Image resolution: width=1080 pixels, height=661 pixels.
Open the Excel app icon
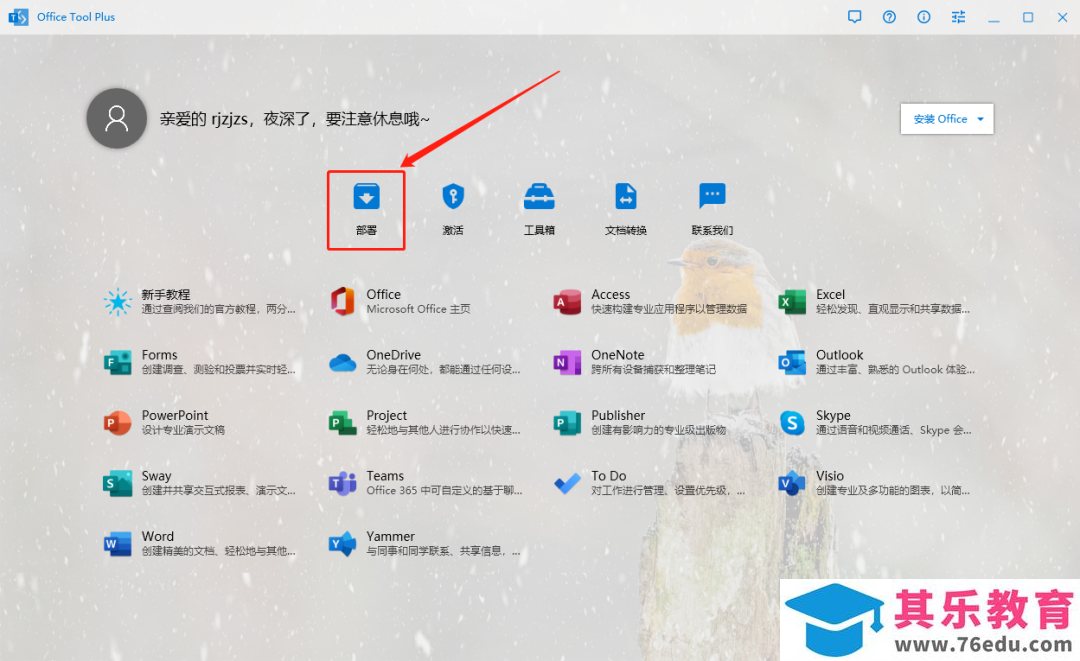792,302
